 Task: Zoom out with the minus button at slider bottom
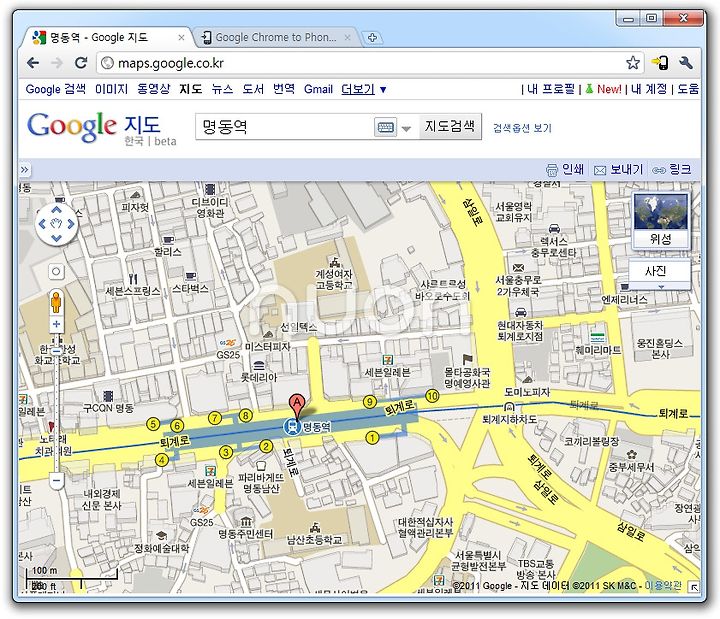click(56, 481)
